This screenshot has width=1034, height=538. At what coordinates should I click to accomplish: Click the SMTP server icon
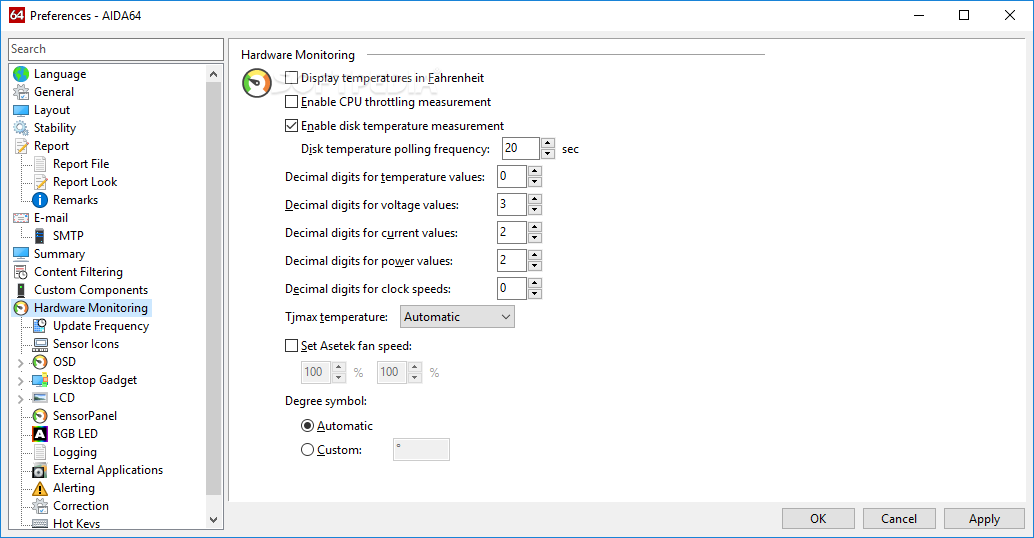[40, 235]
